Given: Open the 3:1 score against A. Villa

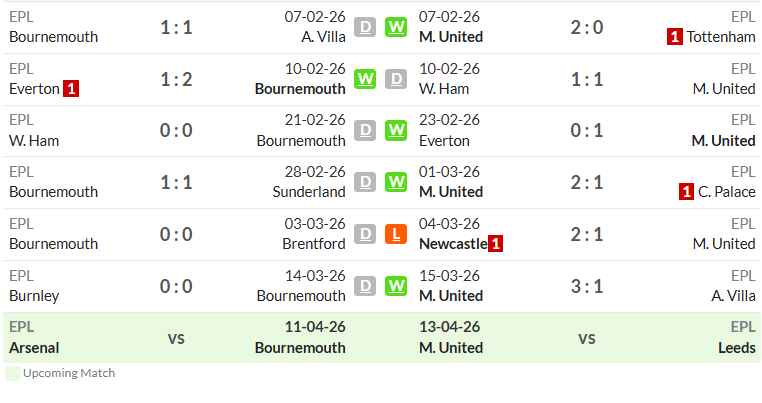Looking at the screenshot, I should click(587, 286).
